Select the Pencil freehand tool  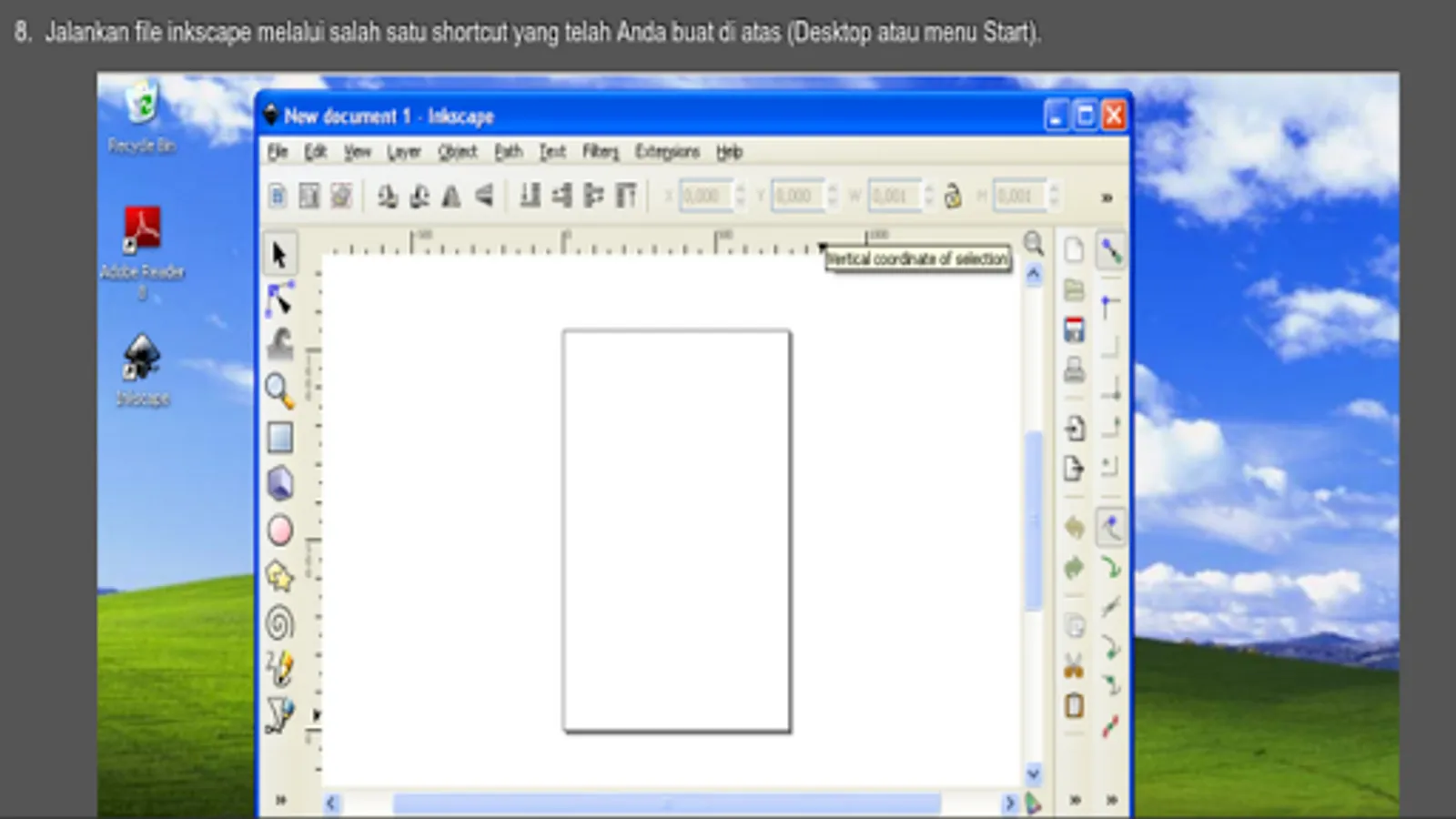pos(279,669)
